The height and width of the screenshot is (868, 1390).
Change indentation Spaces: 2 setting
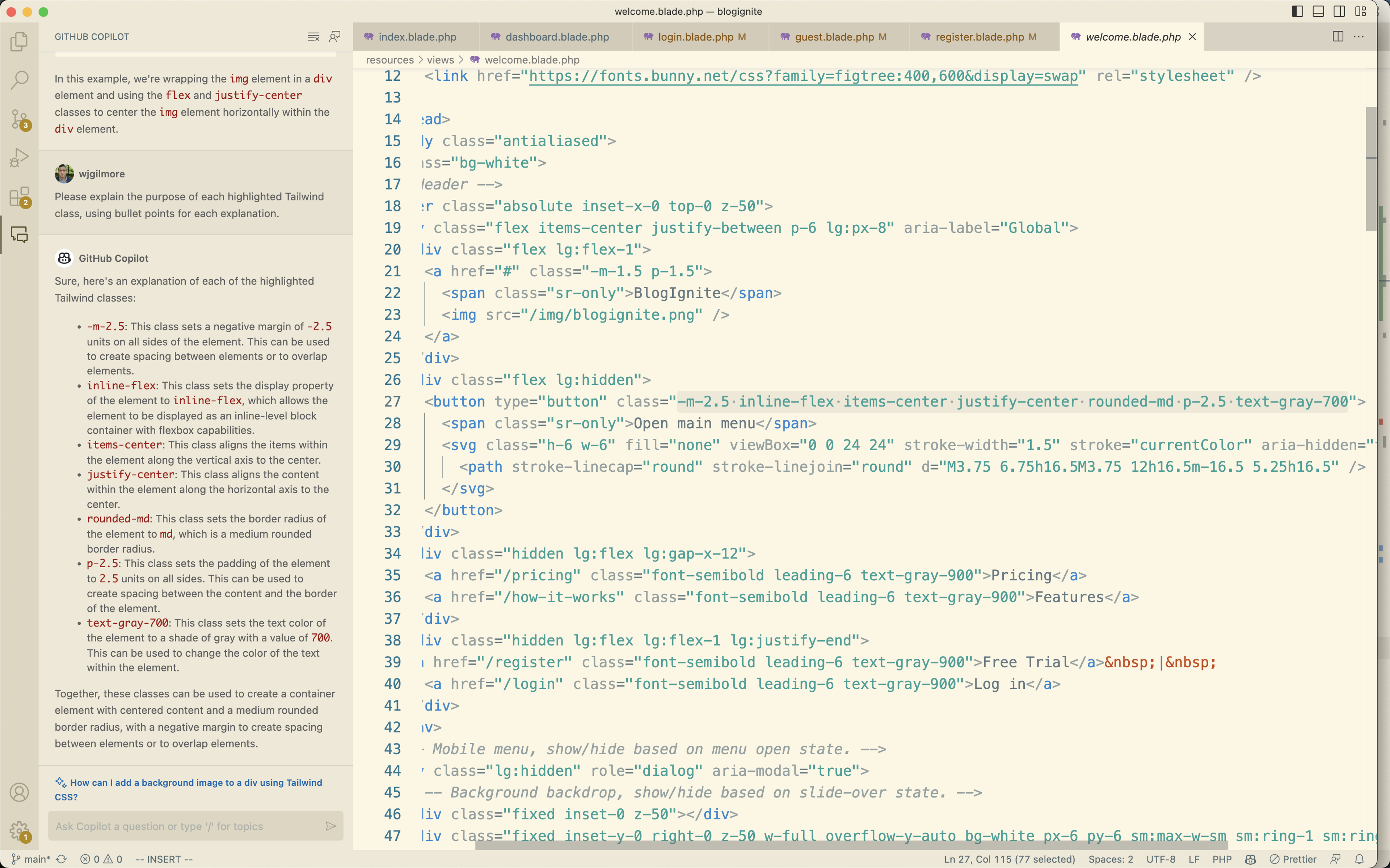1111,859
